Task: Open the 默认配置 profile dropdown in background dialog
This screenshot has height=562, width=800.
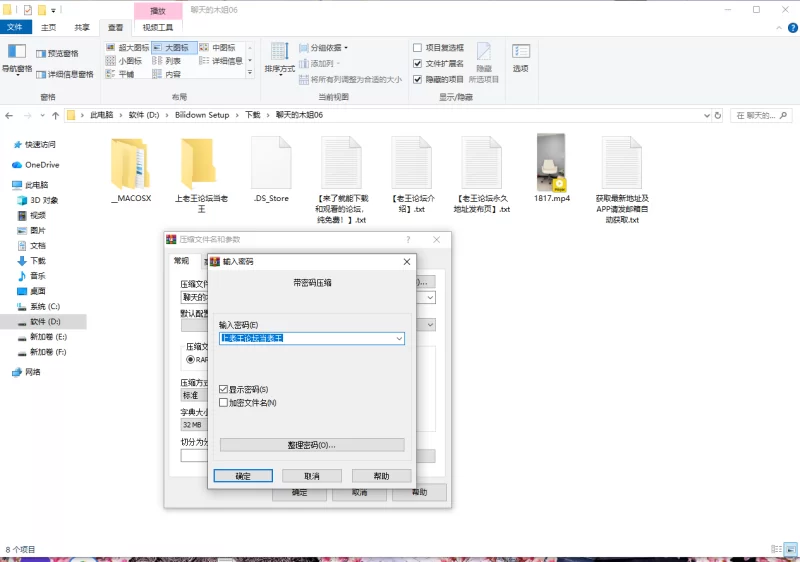Action: (x=430, y=325)
